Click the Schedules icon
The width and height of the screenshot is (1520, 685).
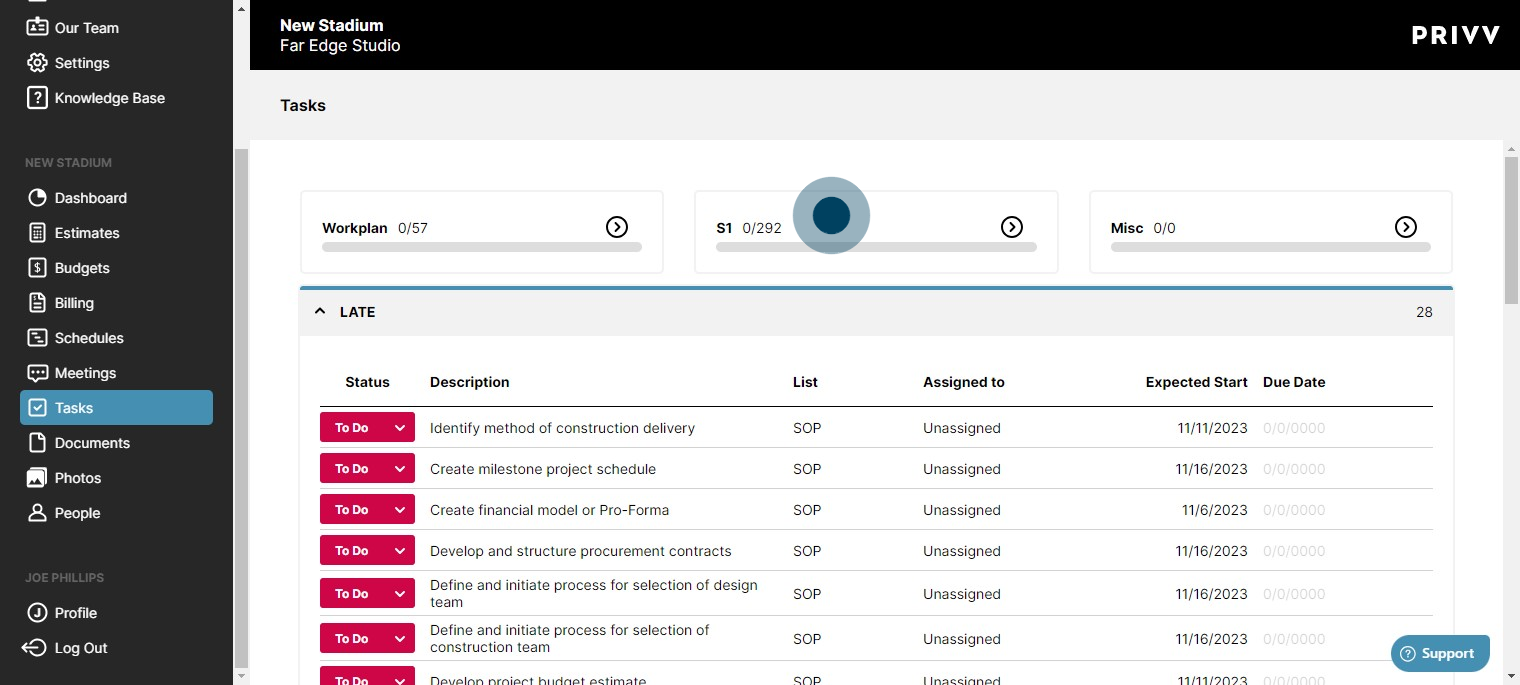pyautogui.click(x=37, y=338)
